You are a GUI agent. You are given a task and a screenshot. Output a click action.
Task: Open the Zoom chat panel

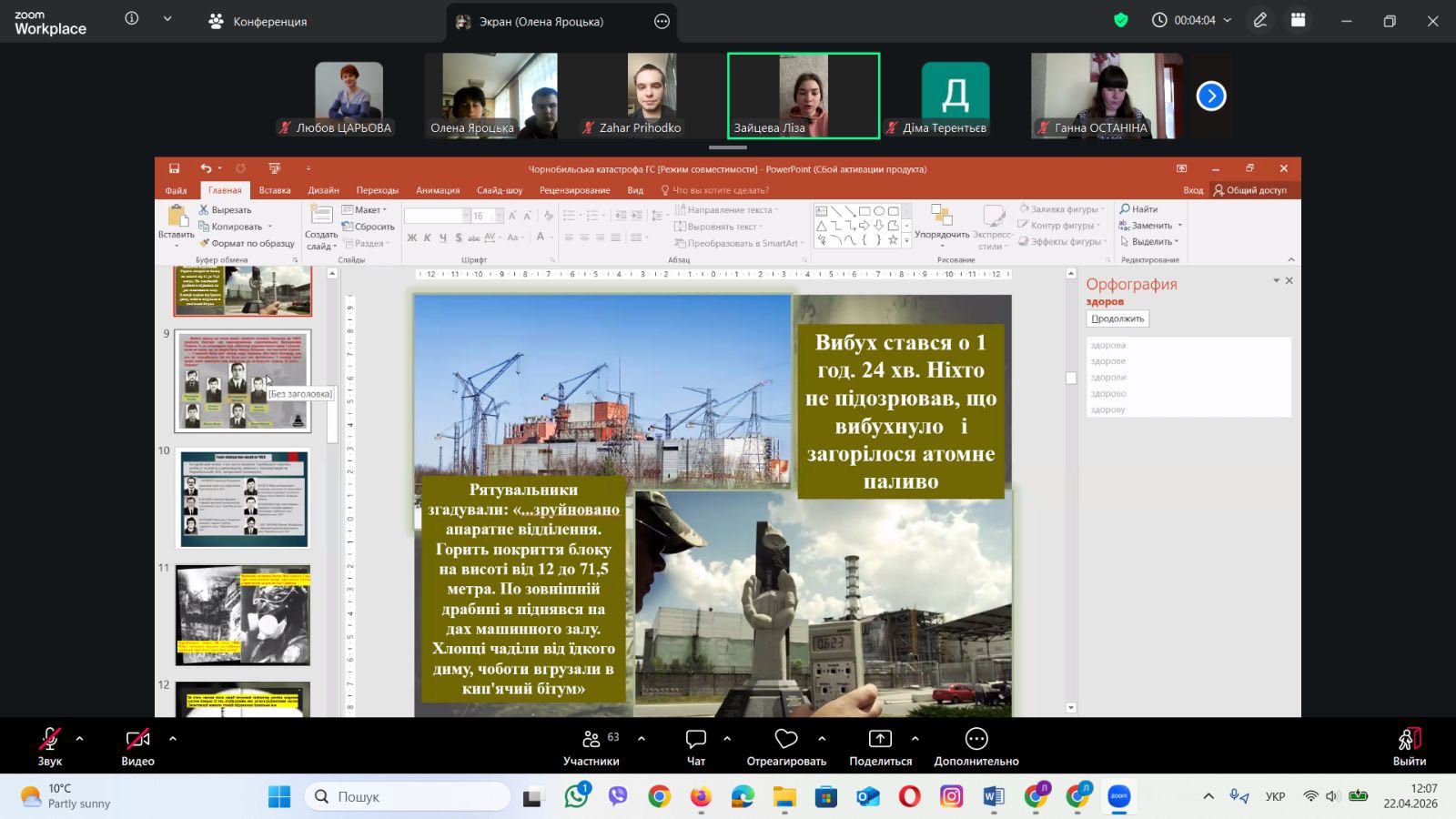695,739
